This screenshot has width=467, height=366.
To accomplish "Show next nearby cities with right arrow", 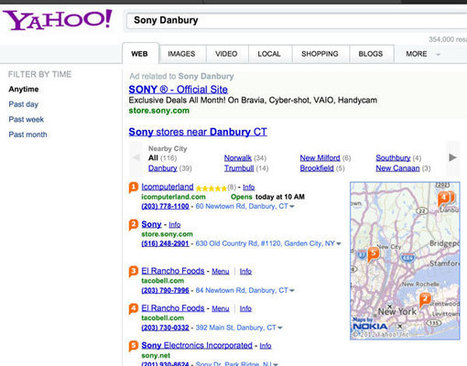I will tap(453, 158).
